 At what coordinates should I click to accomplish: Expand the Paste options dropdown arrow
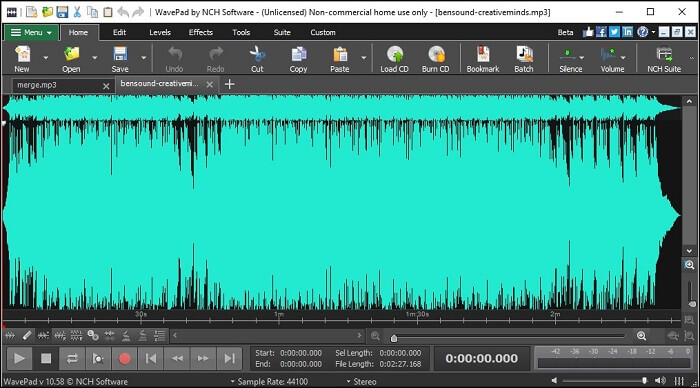pos(363,58)
